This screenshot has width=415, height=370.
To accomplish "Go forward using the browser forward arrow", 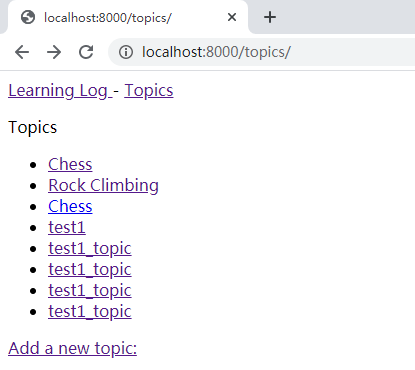I will click(54, 52).
